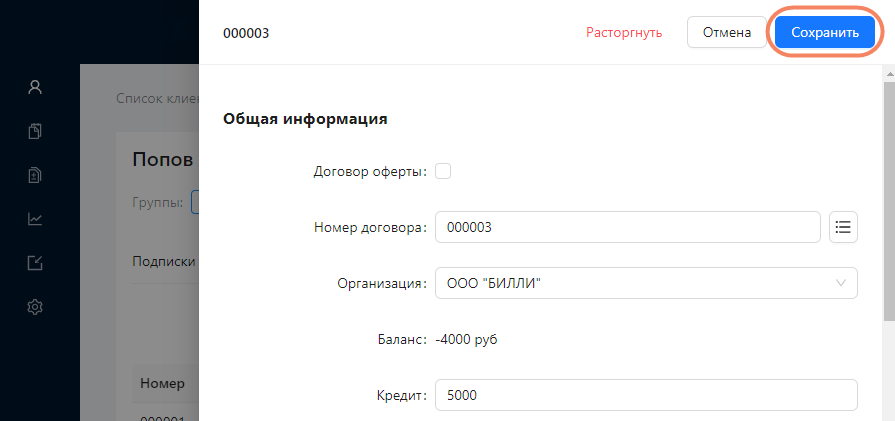The width and height of the screenshot is (895, 421).
Task: Save changes with the Сохранить button
Action: (x=825, y=32)
